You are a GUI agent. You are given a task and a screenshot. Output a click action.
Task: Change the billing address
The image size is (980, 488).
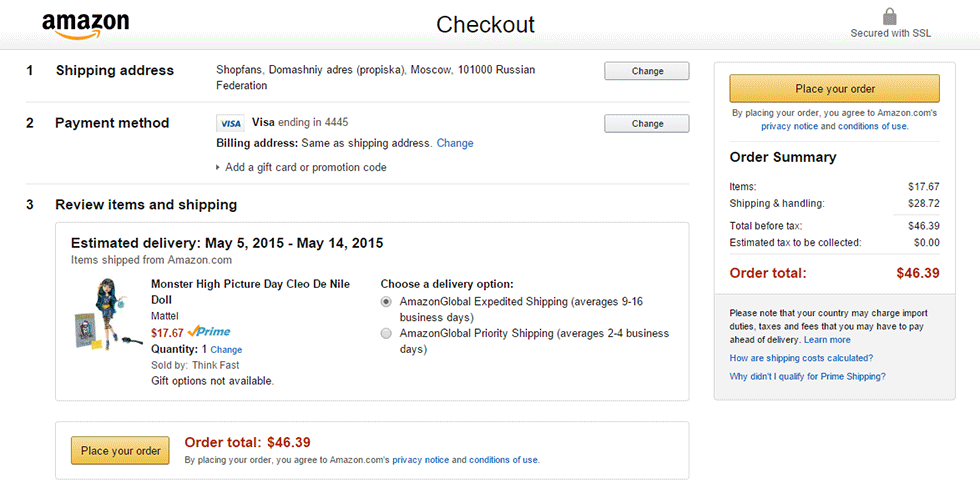(x=455, y=143)
